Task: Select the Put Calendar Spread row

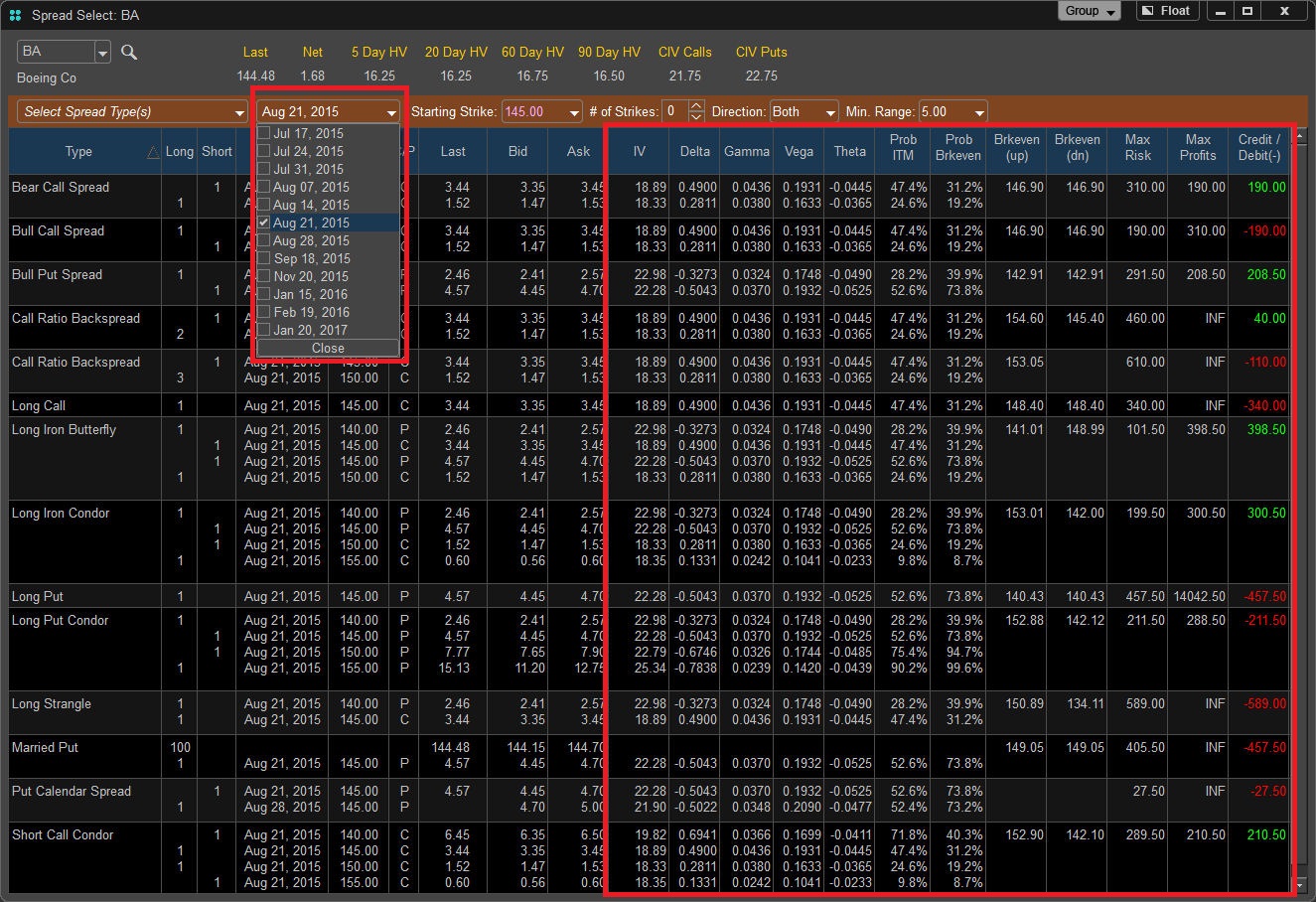Action: coord(651,800)
